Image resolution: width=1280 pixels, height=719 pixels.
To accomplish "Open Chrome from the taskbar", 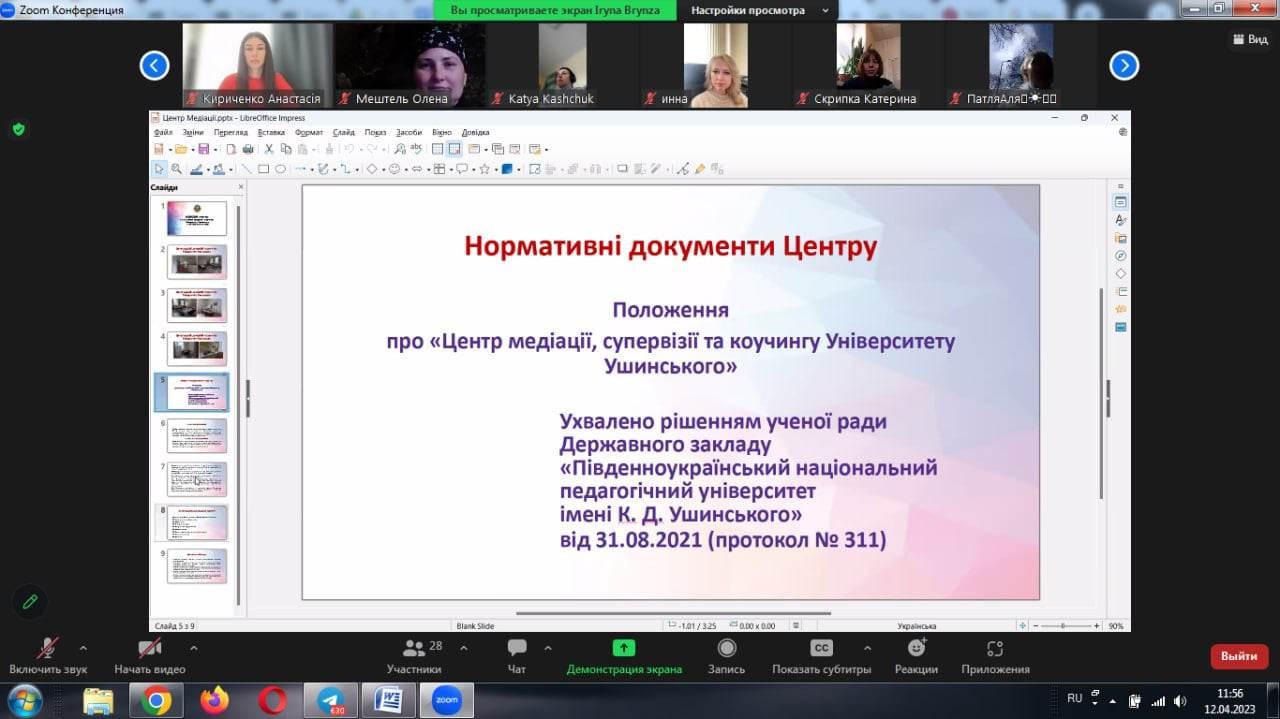I will point(156,700).
